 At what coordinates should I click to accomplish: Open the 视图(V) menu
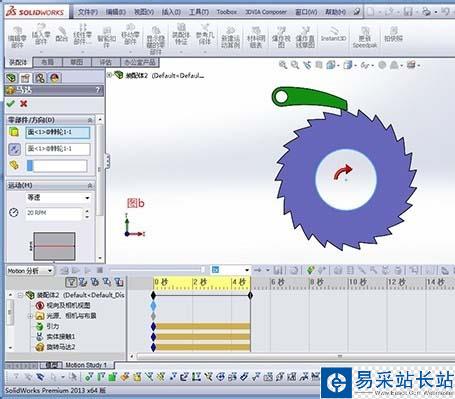coord(143,12)
